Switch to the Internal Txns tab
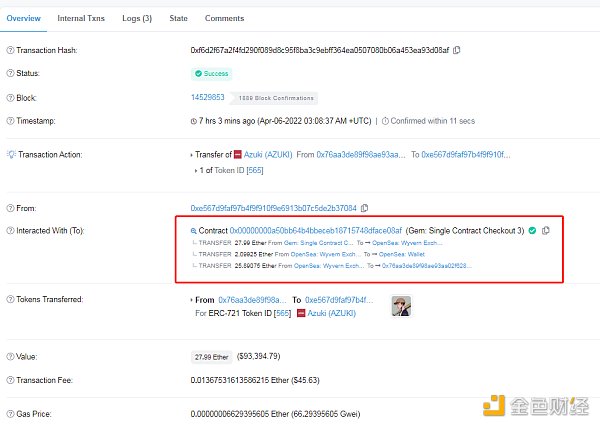Screen dimensions: 600x427 (x=83, y=18)
